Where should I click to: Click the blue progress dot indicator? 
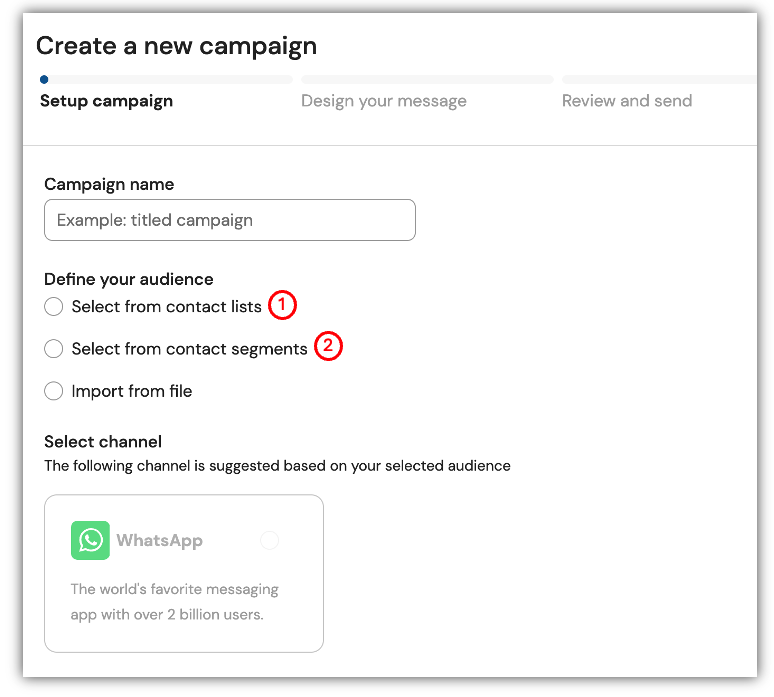click(x=44, y=79)
